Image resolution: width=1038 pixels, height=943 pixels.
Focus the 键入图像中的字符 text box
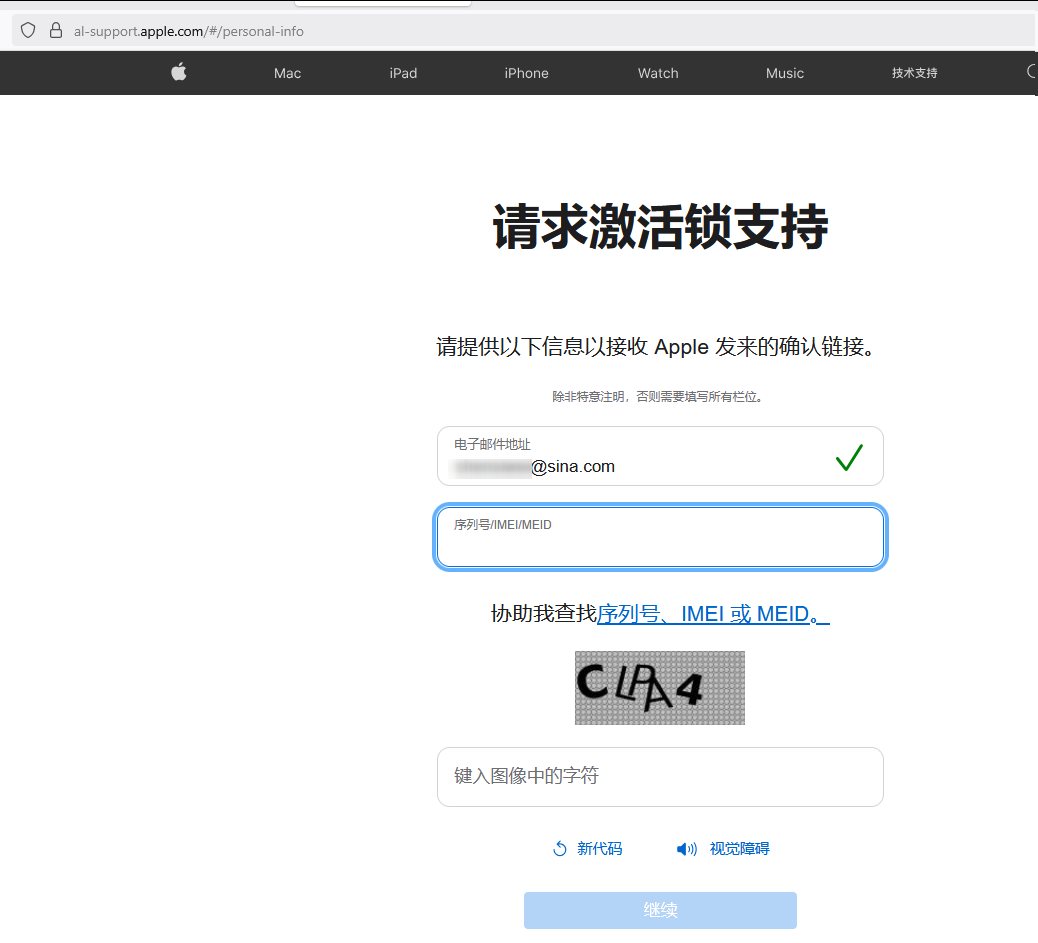point(660,776)
